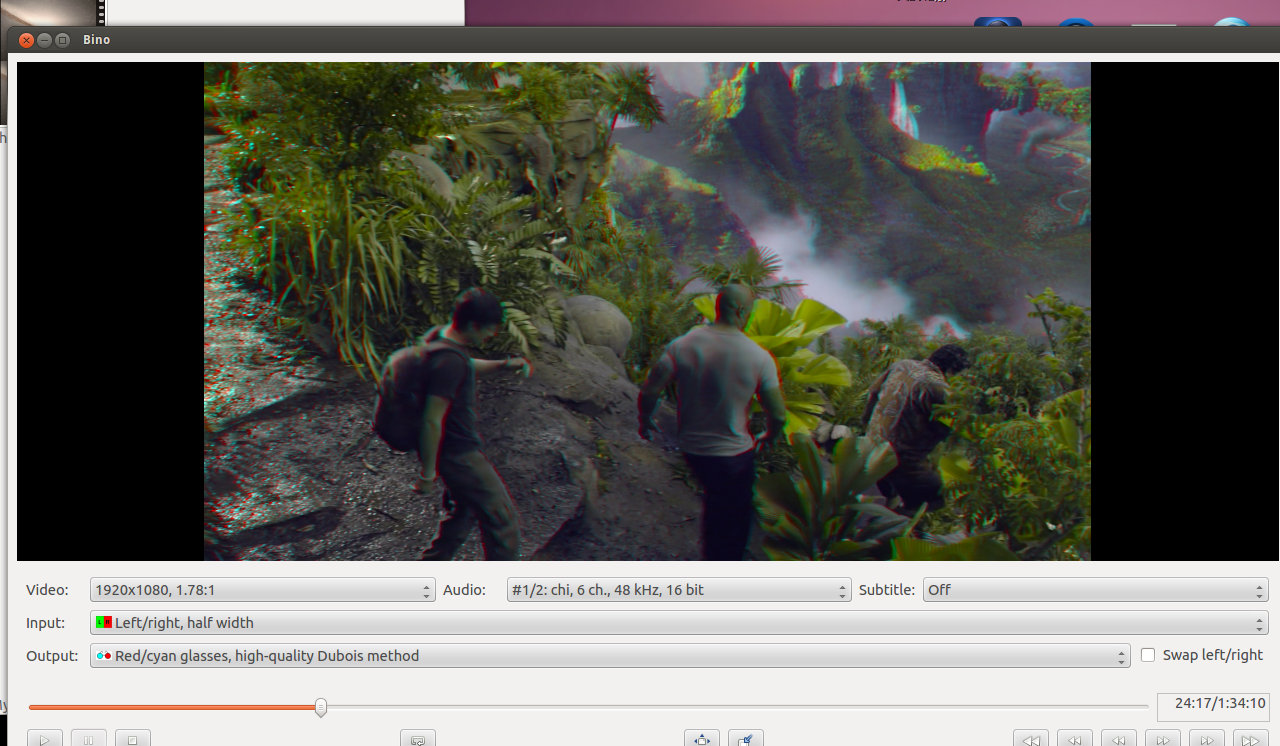The width and height of the screenshot is (1280, 746).
Task: Click the time display 24:17/1:34:10
Action: coord(1213,705)
